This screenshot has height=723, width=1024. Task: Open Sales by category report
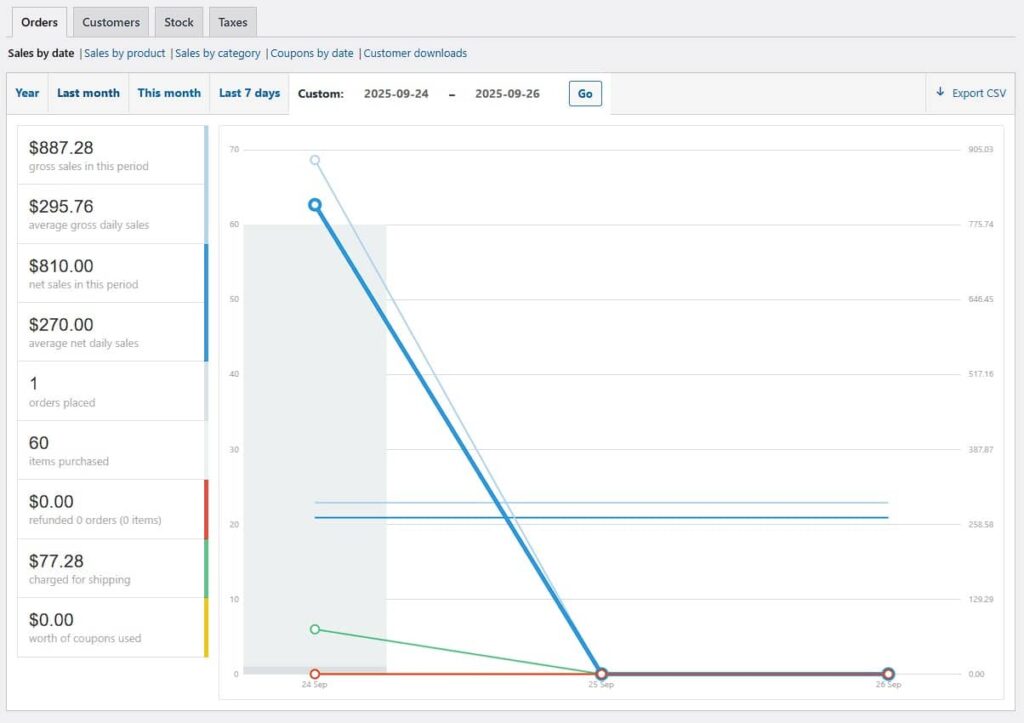click(x=218, y=53)
